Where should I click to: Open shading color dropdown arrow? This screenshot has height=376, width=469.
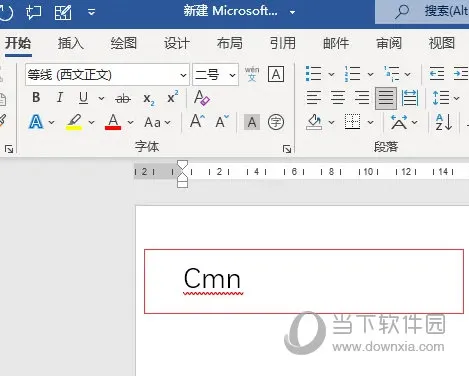click(331, 122)
